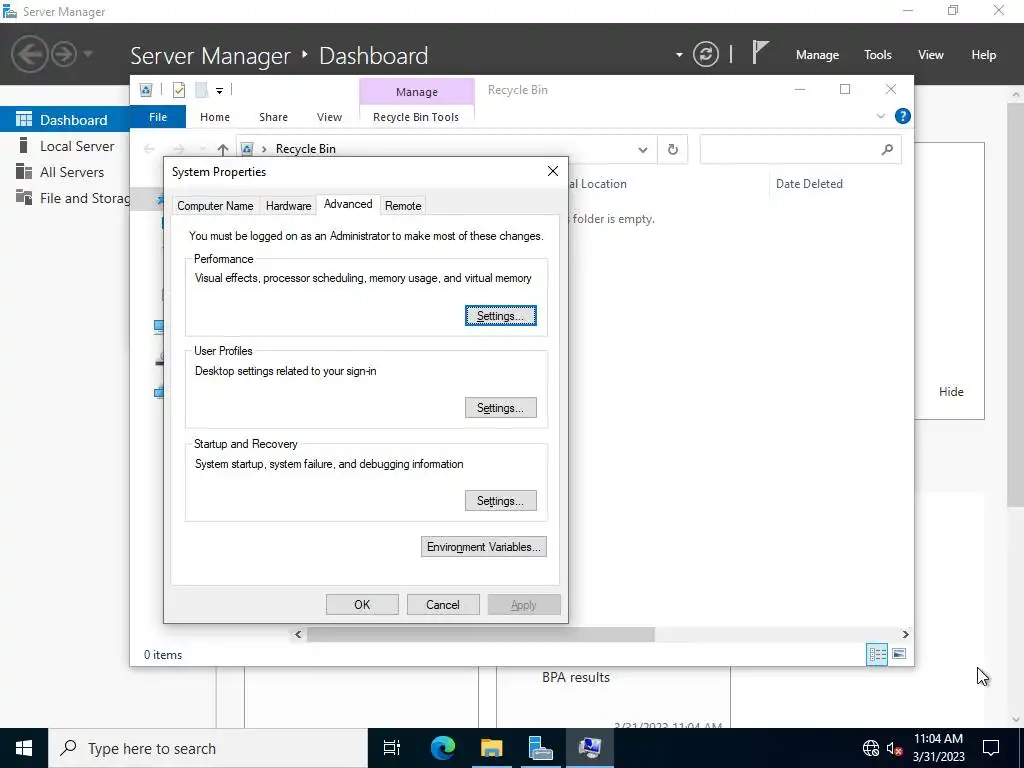The width and height of the screenshot is (1024, 768).
Task: Switch to large thumbnails view icon
Action: (x=899, y=654)
